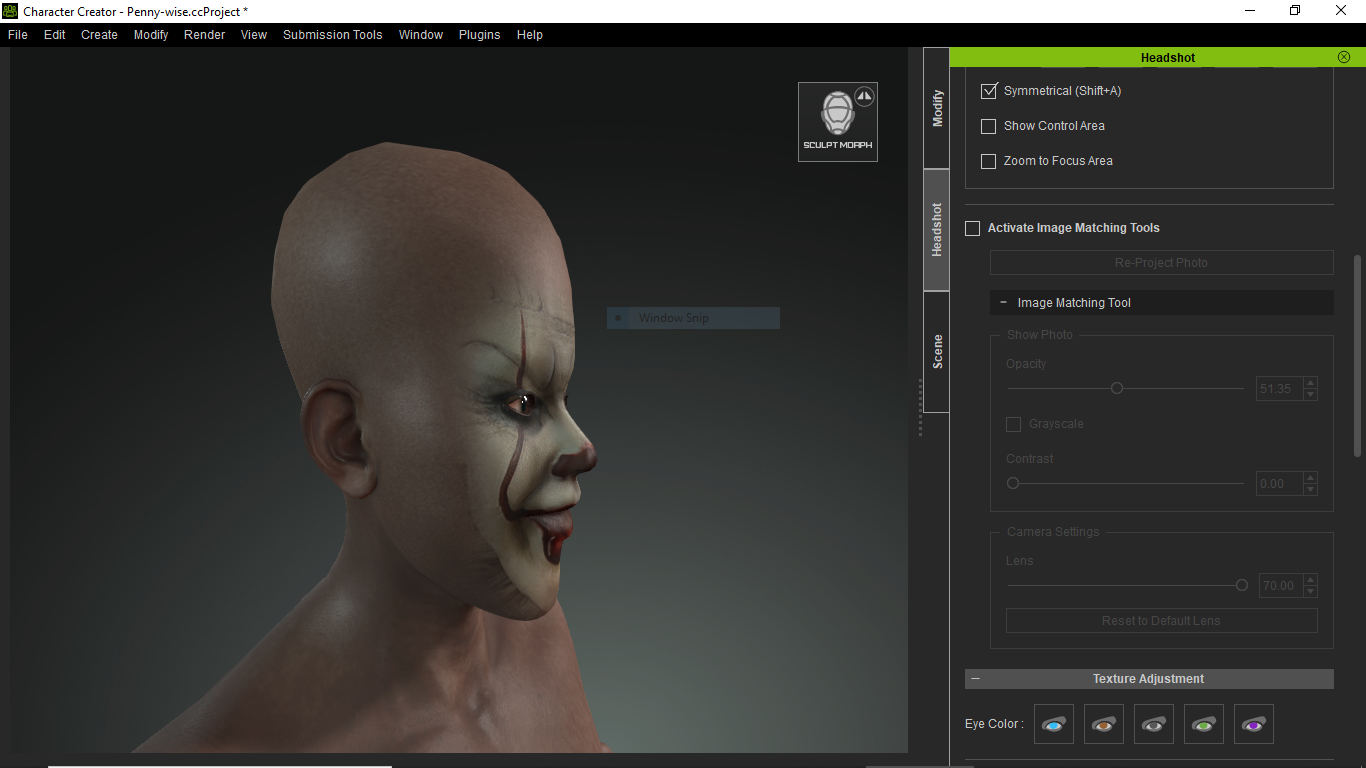Click the Lens value field 70.00
The image size is (1366, 768).
(x=1279, y=586)
